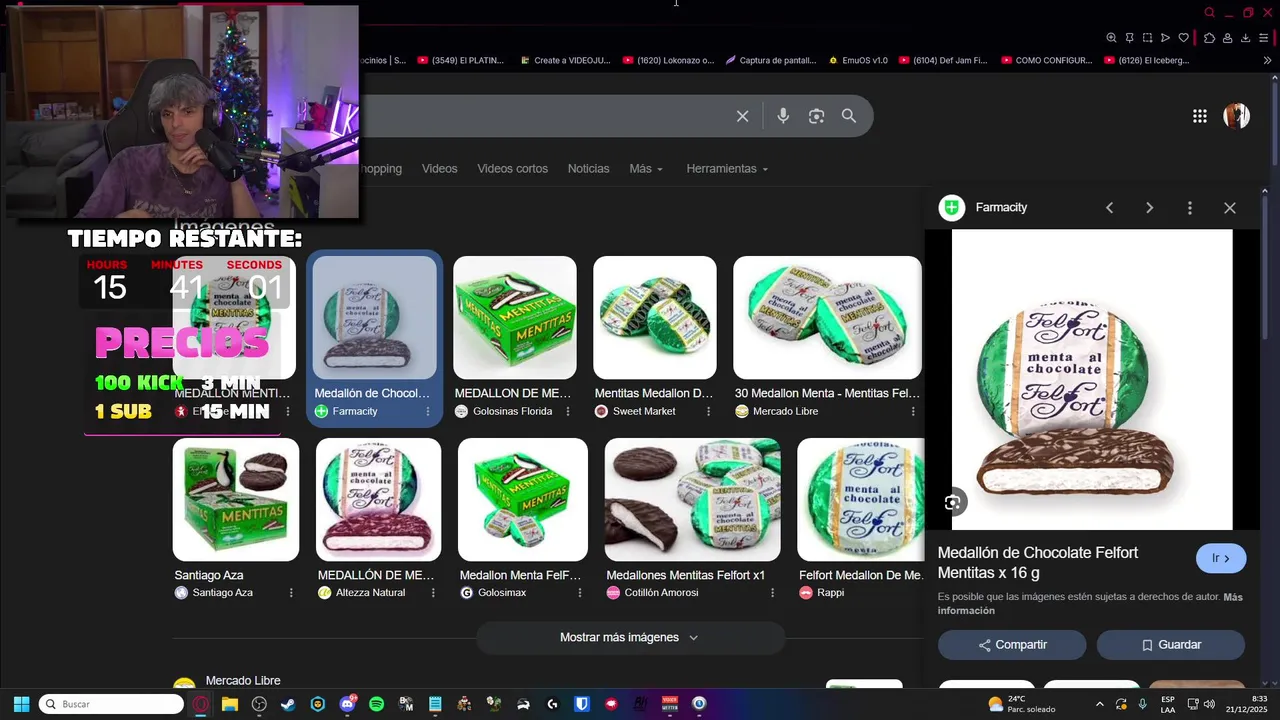Open the (6126) El Iceberg... bookmark
The width and height of the screenshot is (1280, 720).
[1147, 60]
